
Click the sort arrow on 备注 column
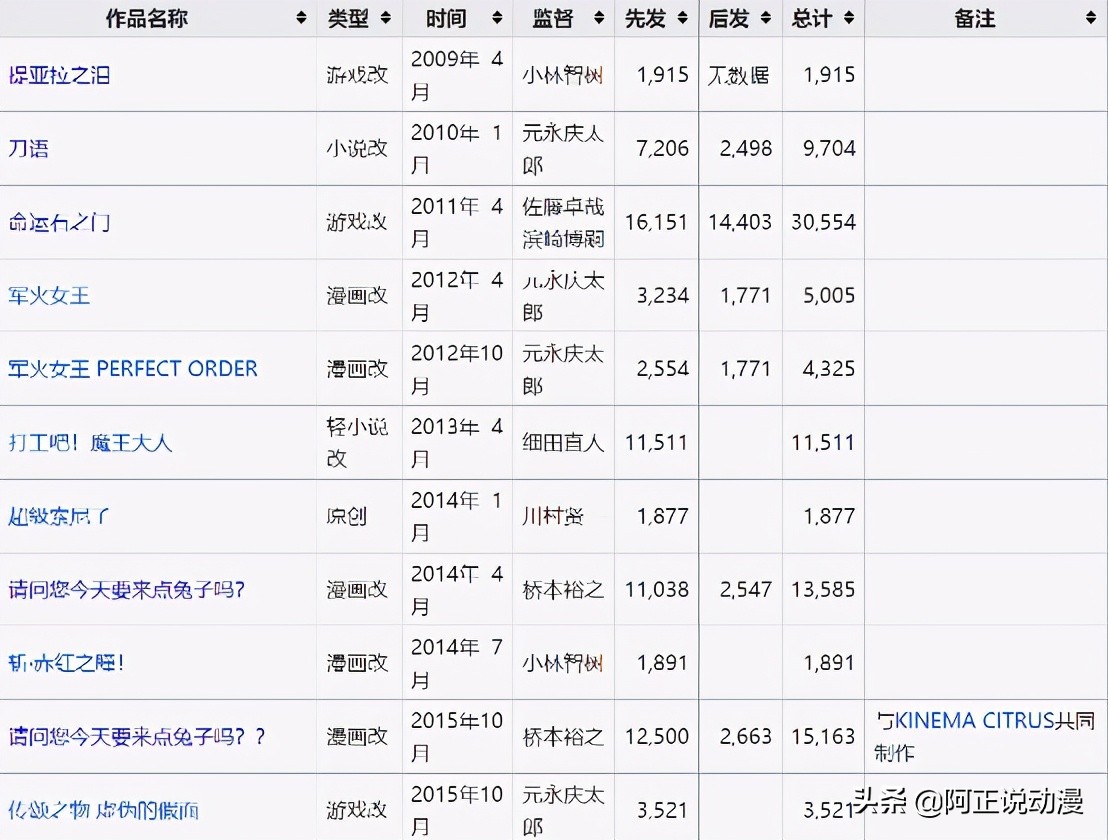1091,18
